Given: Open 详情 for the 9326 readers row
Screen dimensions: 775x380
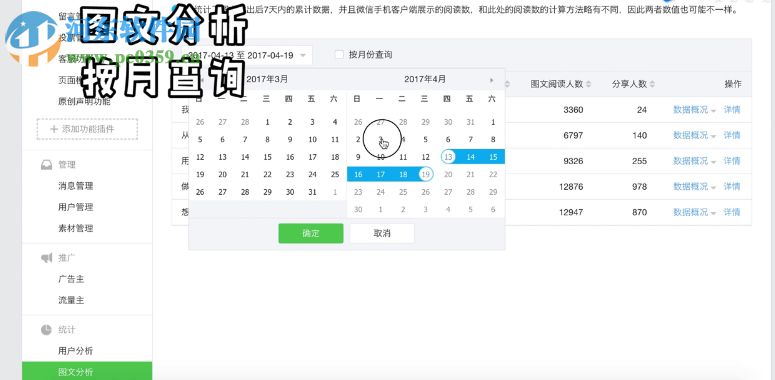Looking at the screenshot, I should coord(732,161).
